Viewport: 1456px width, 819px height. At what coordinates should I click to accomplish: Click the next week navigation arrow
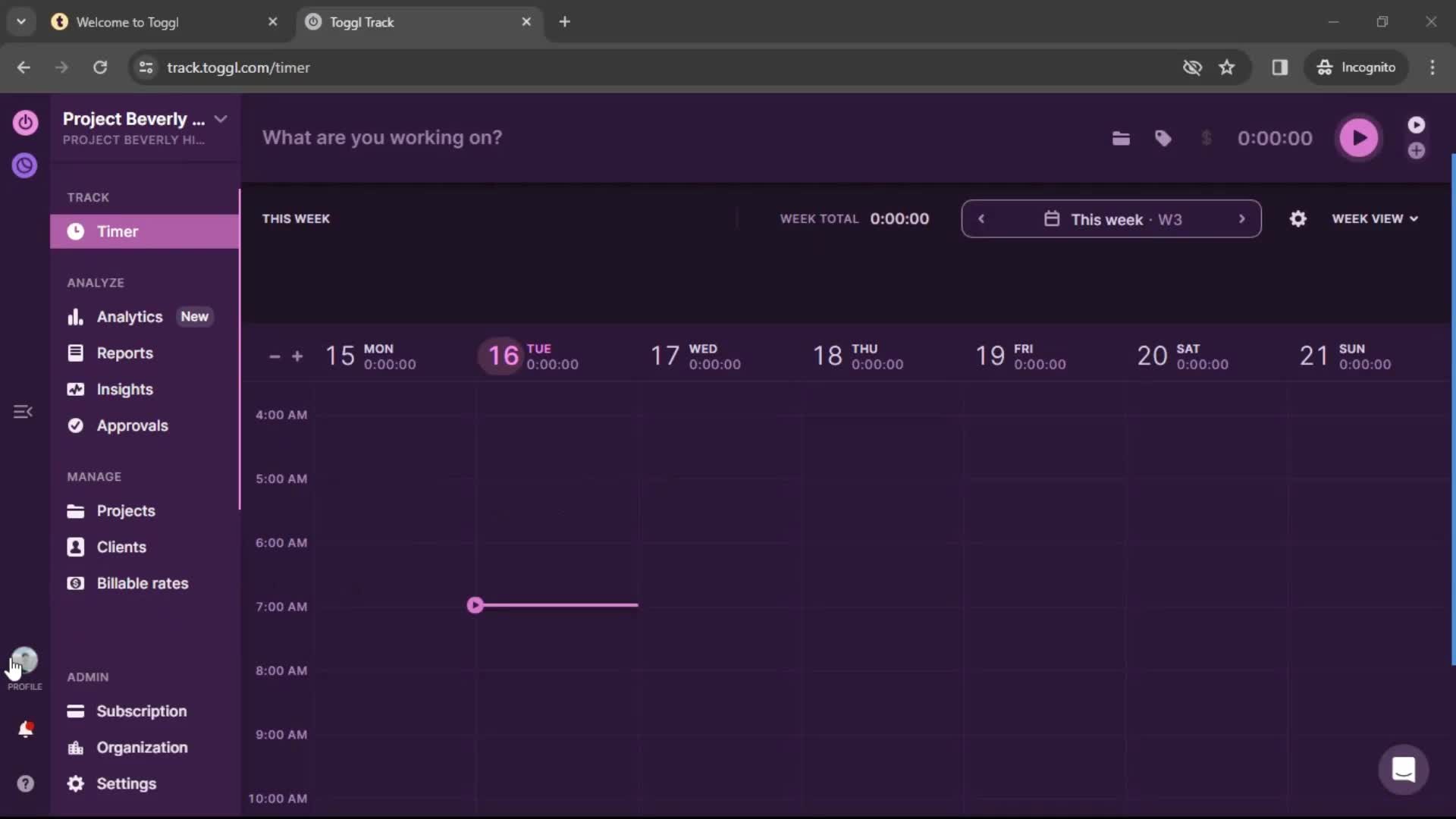point(1242,219)
